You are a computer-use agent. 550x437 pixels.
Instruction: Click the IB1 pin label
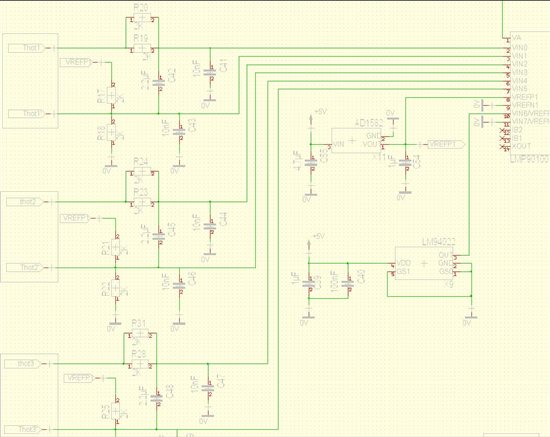click(517, 138)
